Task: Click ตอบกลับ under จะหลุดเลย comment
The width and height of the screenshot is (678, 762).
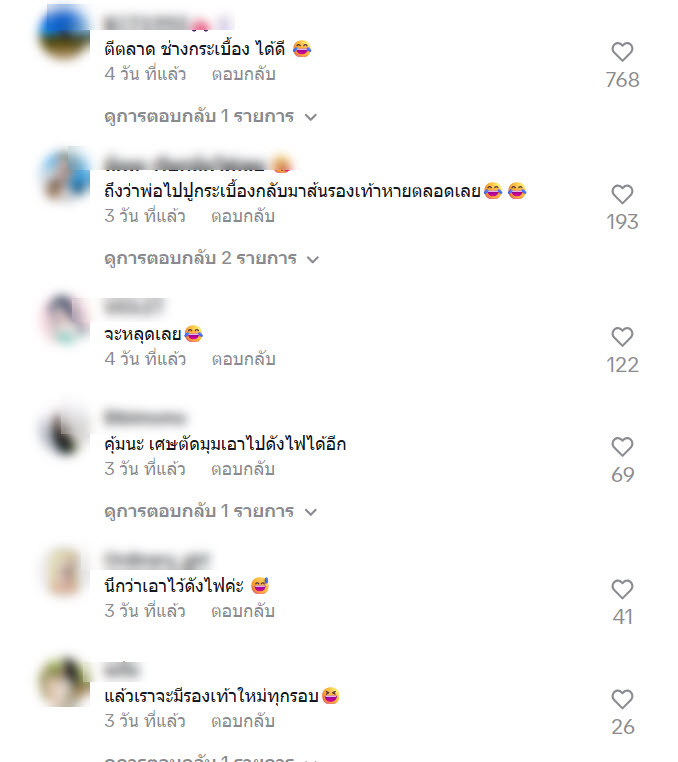Action: coord(243,359)
